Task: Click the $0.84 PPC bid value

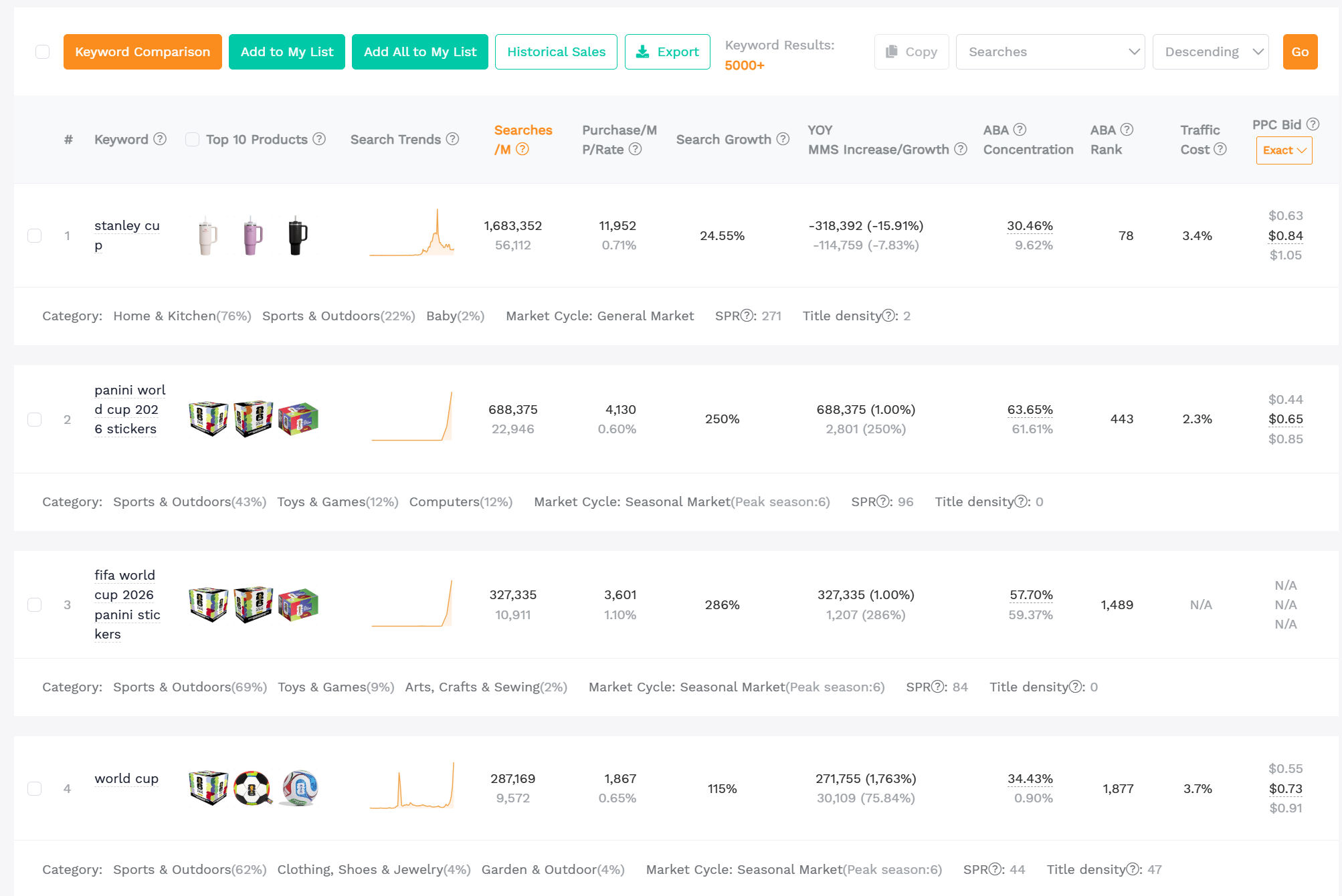Action: pyautogui.click(x=1285, y=235)
